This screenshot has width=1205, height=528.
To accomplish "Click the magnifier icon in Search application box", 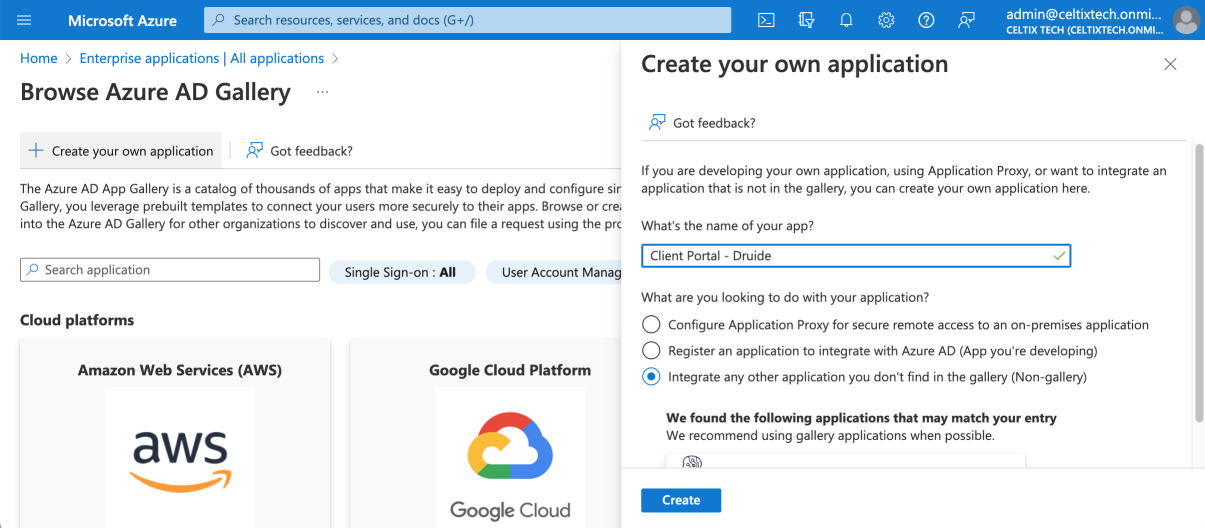I will (x=33, y=270).
